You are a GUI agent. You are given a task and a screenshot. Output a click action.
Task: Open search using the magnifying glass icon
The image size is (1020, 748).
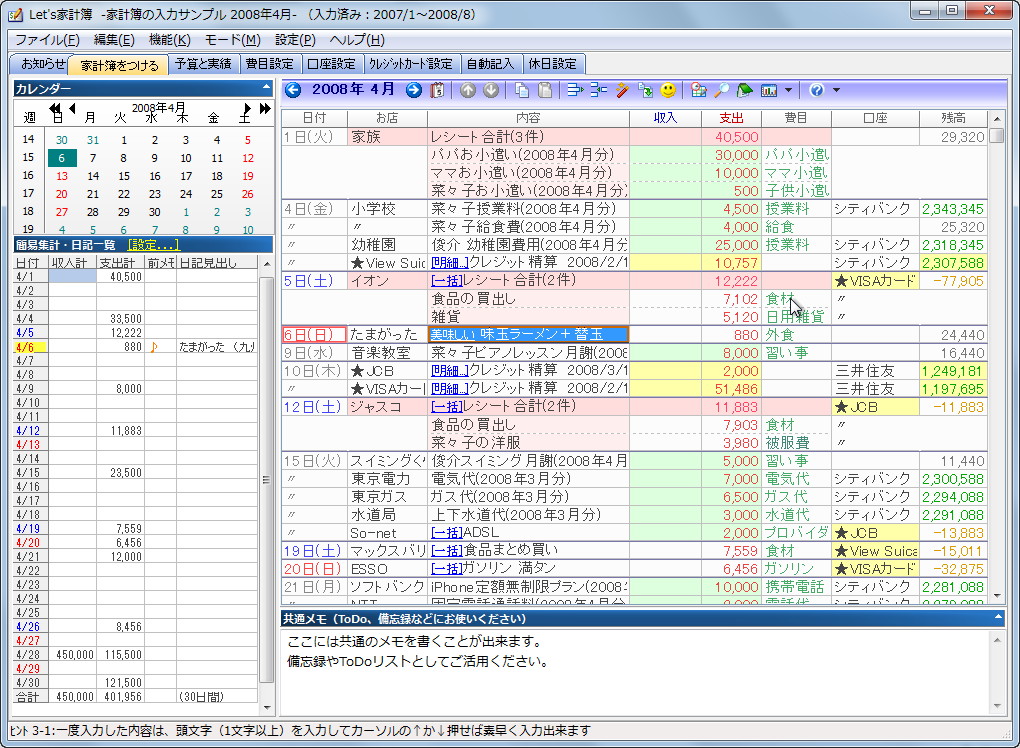pyautogui.click(x=722, y=90)
